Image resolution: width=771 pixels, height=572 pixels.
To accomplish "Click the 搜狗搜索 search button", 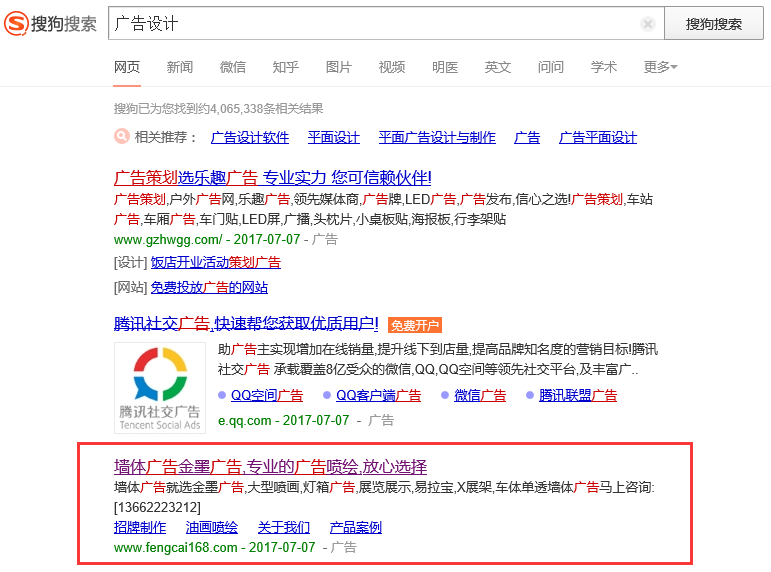I will [713, 23].
